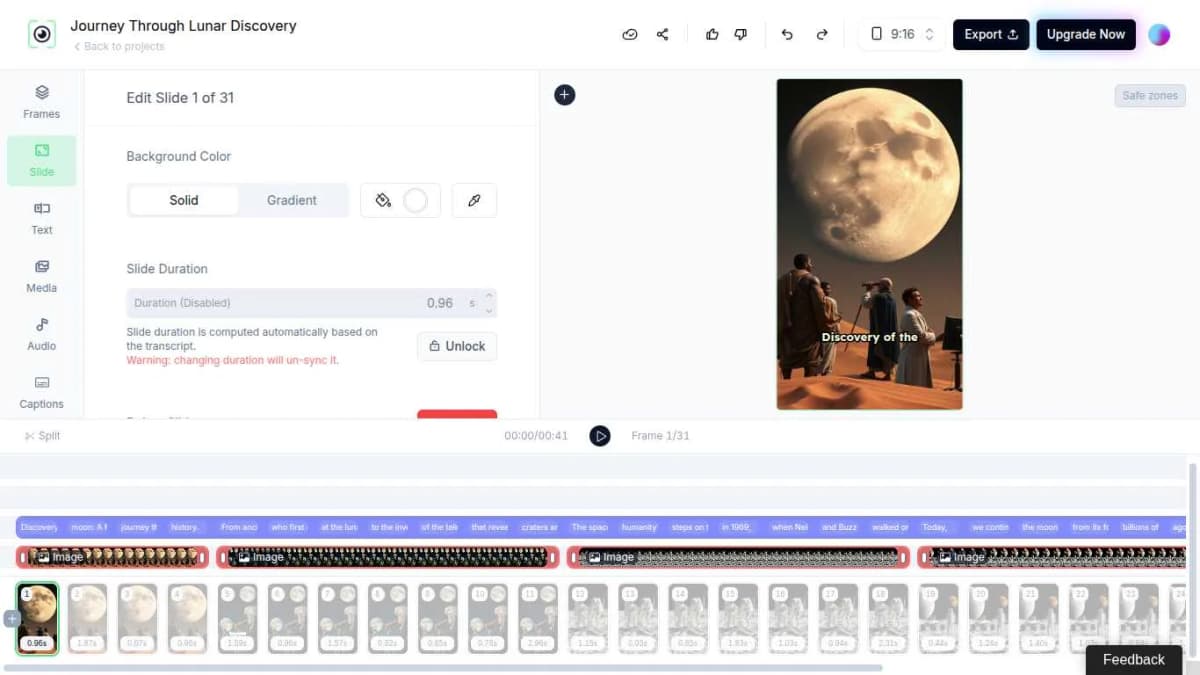
Task: Select the 'and Buzz' caption chip
Action: (x=839, y=527)
